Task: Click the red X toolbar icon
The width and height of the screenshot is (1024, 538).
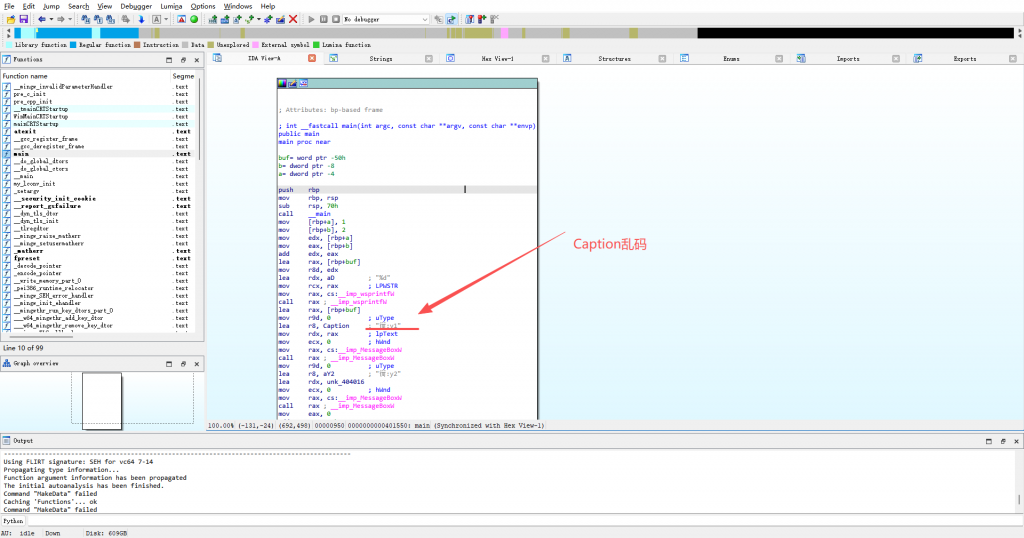Action: [293, 19]
